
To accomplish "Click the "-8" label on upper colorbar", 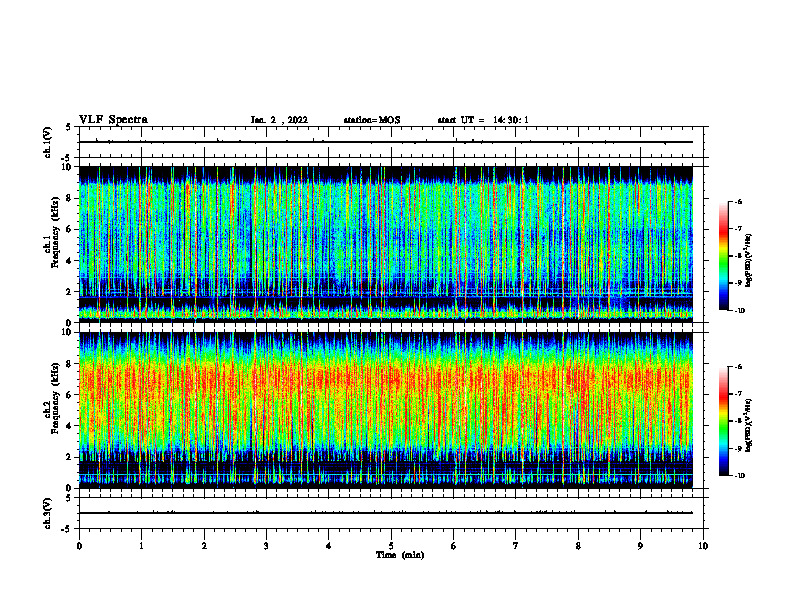I will [x=738, y=256].
